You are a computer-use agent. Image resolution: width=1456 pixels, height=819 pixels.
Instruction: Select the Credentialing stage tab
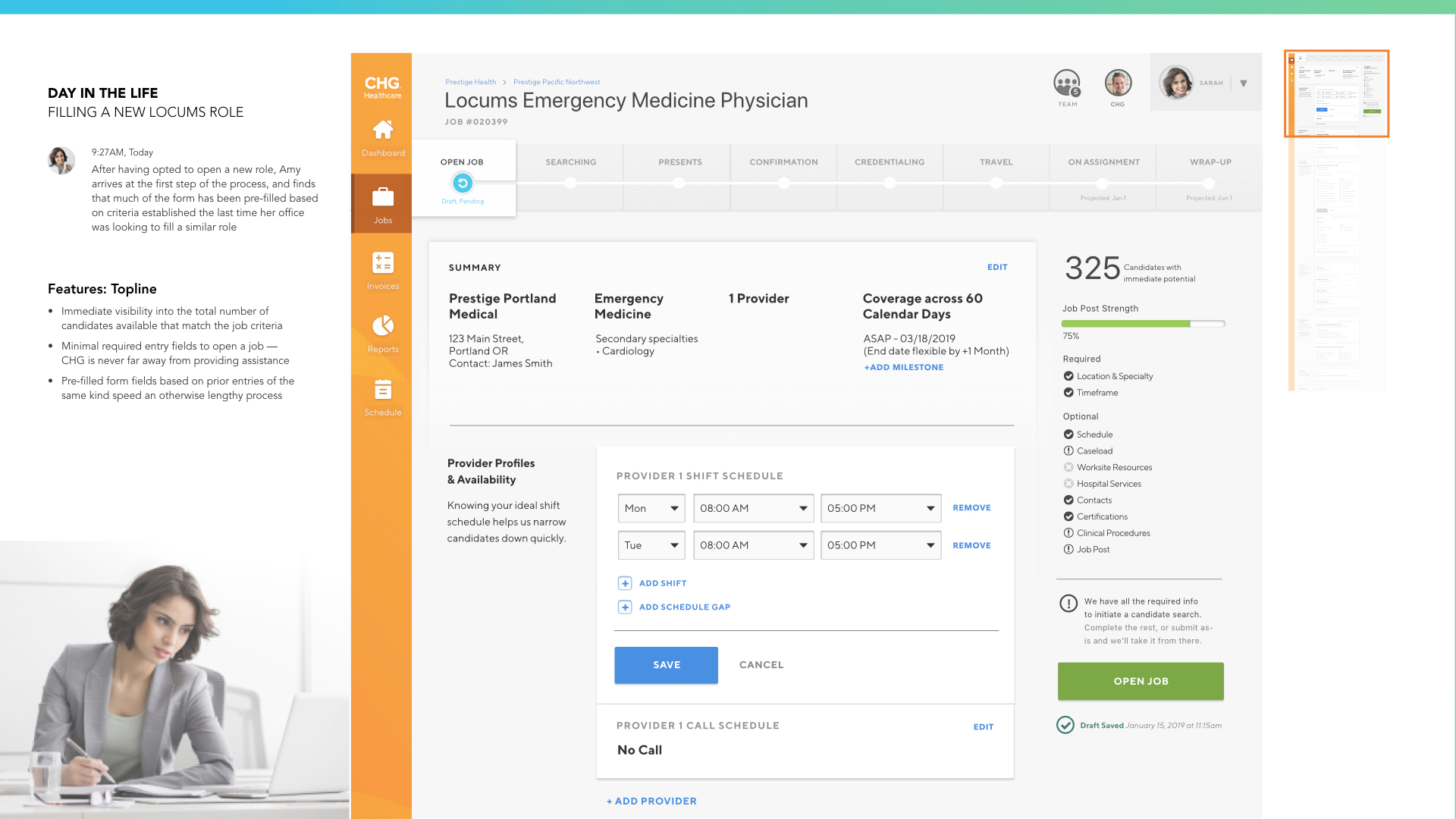[890, 177]
